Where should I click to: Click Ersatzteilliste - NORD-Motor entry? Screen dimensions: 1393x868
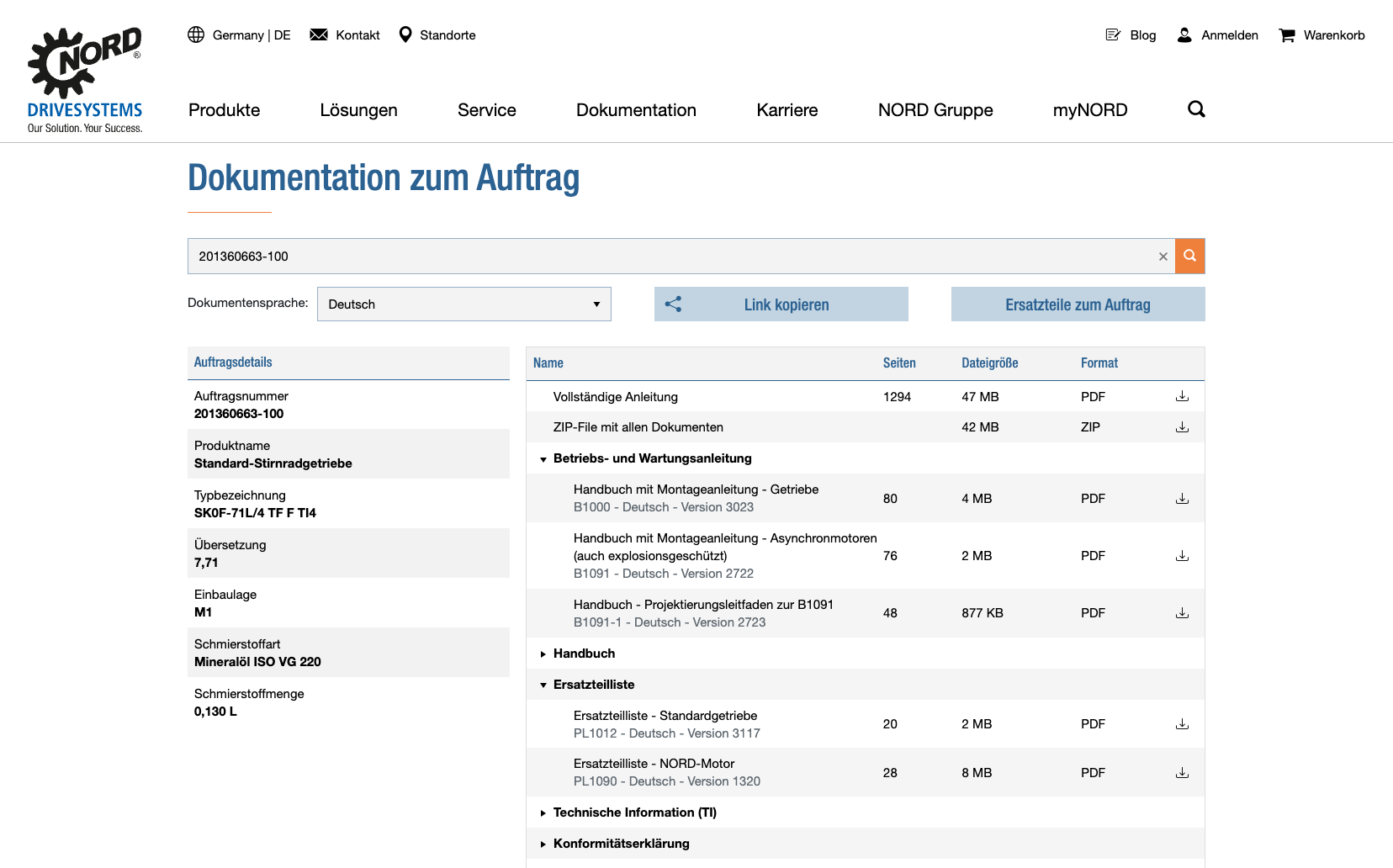tap(654, 764)
